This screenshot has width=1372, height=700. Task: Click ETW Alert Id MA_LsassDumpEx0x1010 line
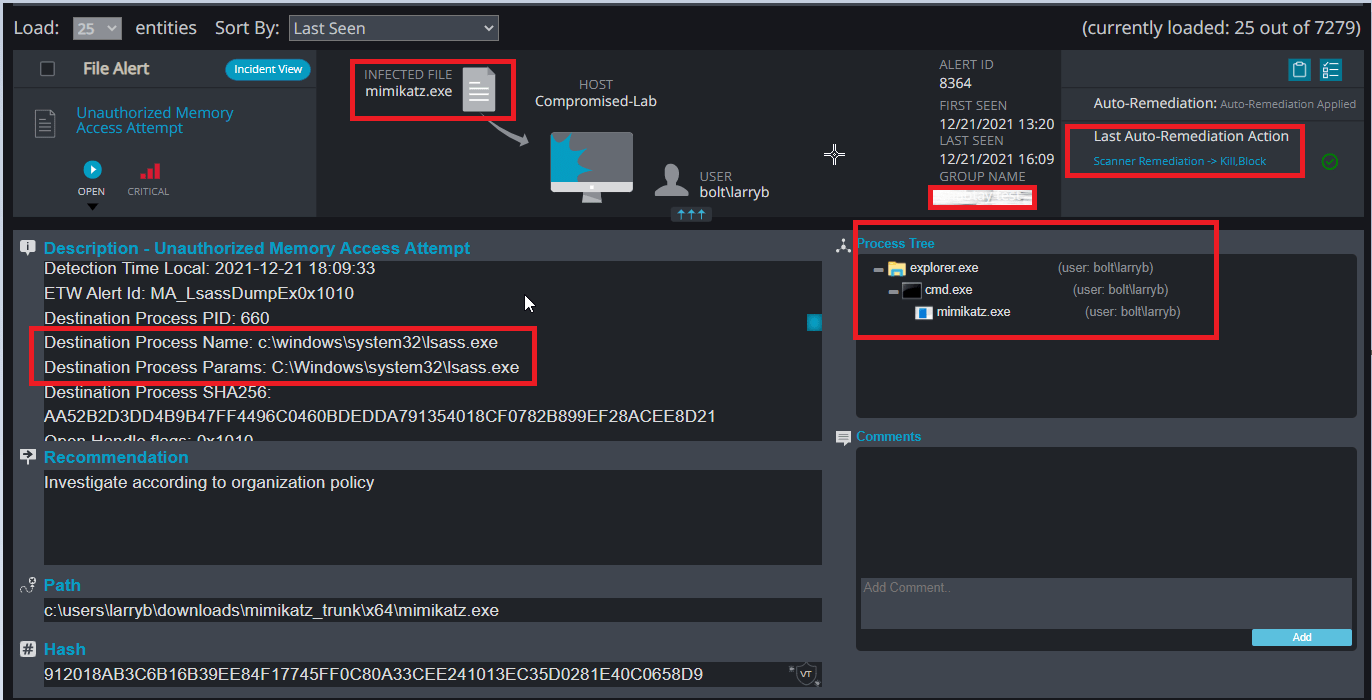coord(199,294)
